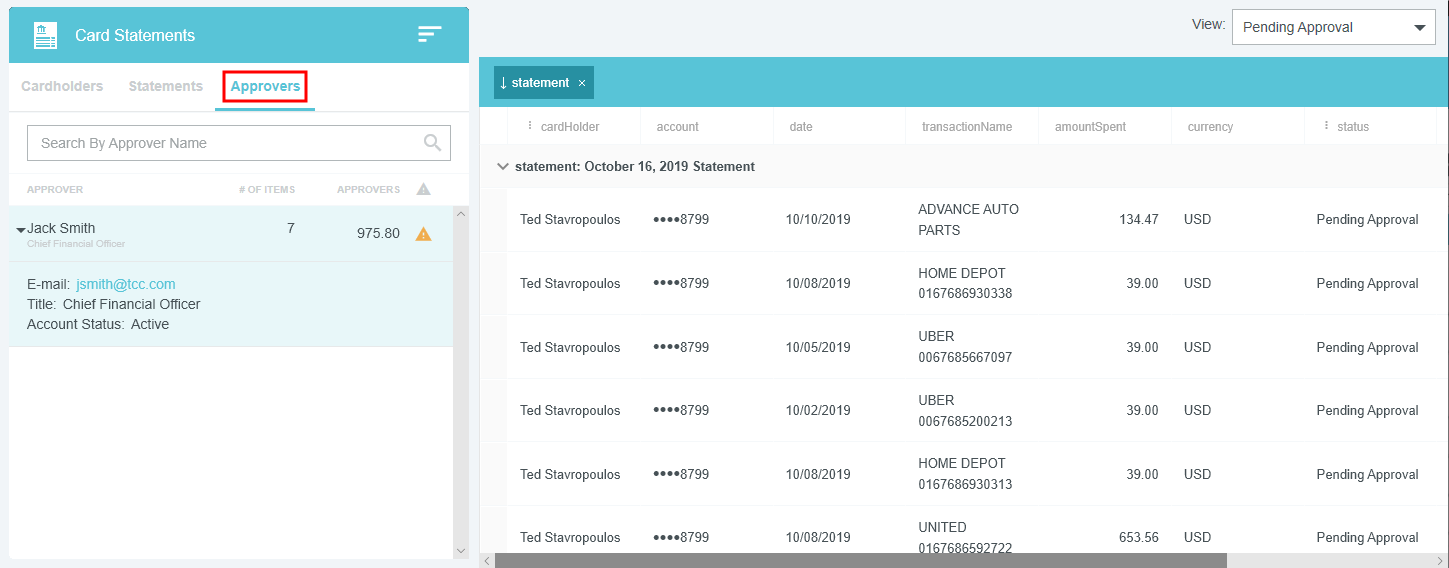This screenshot has height=568, width=1449.
Task: Remove the statement grouping chip
Action: 581,83
